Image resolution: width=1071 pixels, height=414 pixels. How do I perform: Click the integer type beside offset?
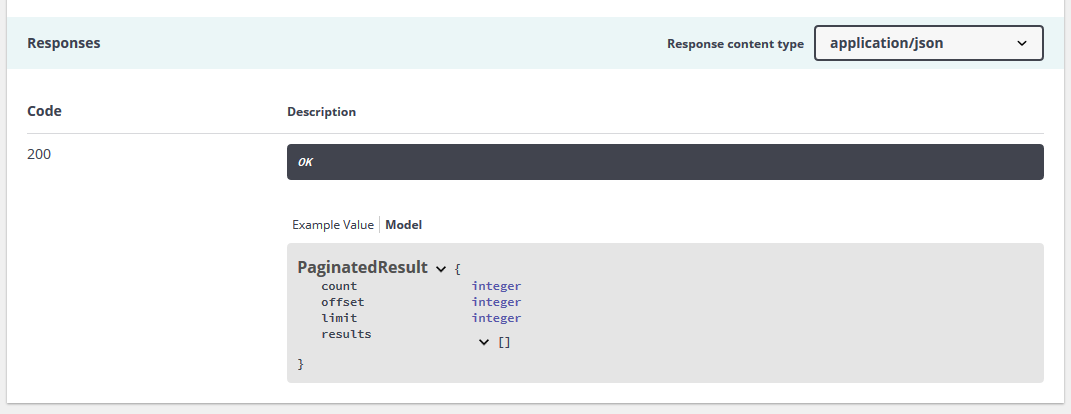(497, 302)
